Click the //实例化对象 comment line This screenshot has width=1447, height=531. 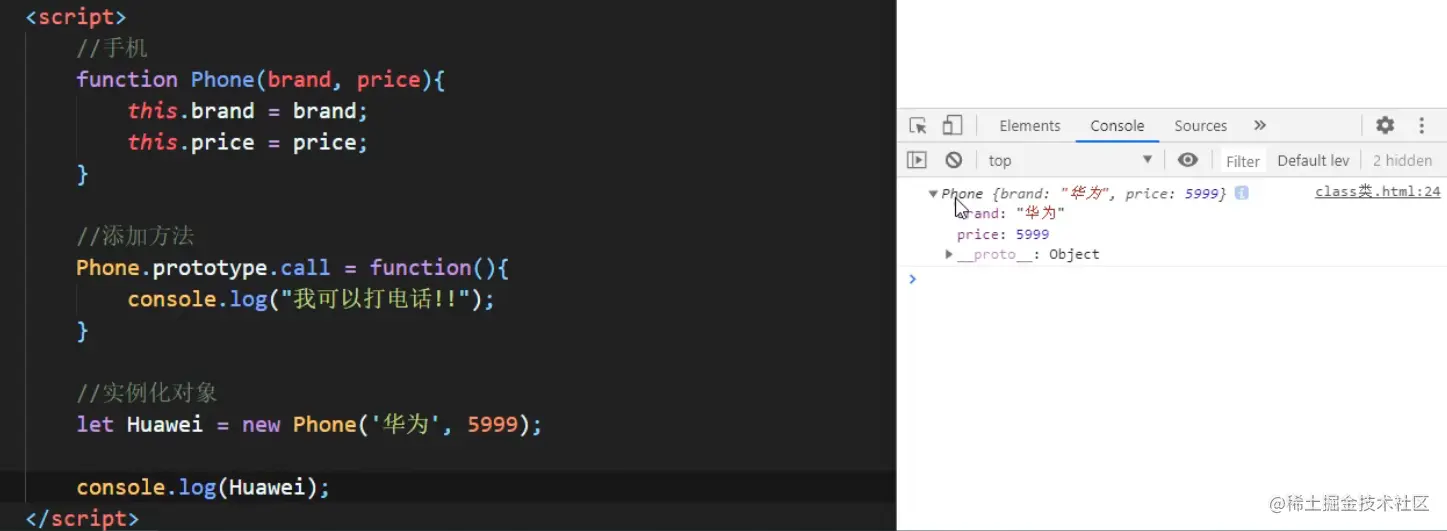(x=146, y=392)
